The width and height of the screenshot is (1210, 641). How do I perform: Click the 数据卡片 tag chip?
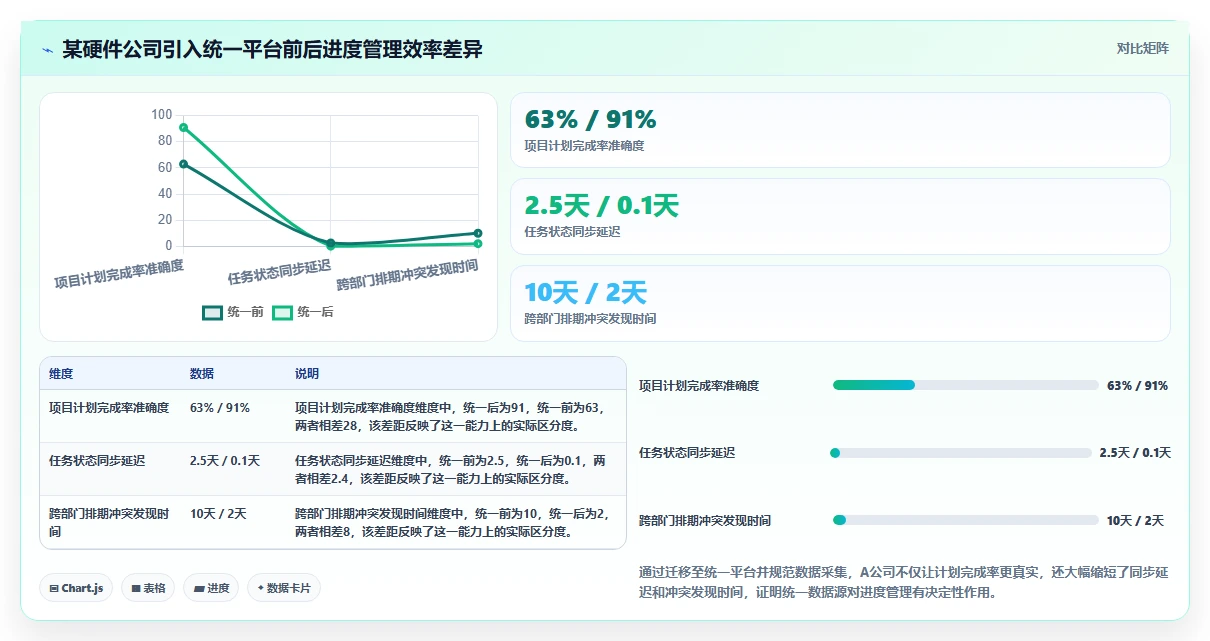pyautogui.click(x=284, y=588)
